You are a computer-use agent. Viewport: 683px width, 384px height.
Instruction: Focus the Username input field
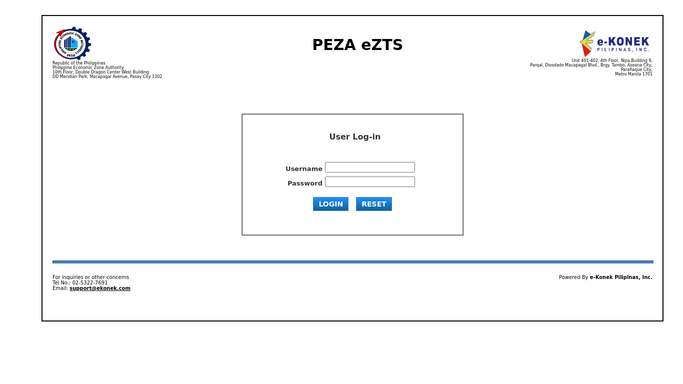[x=370, y=168]
